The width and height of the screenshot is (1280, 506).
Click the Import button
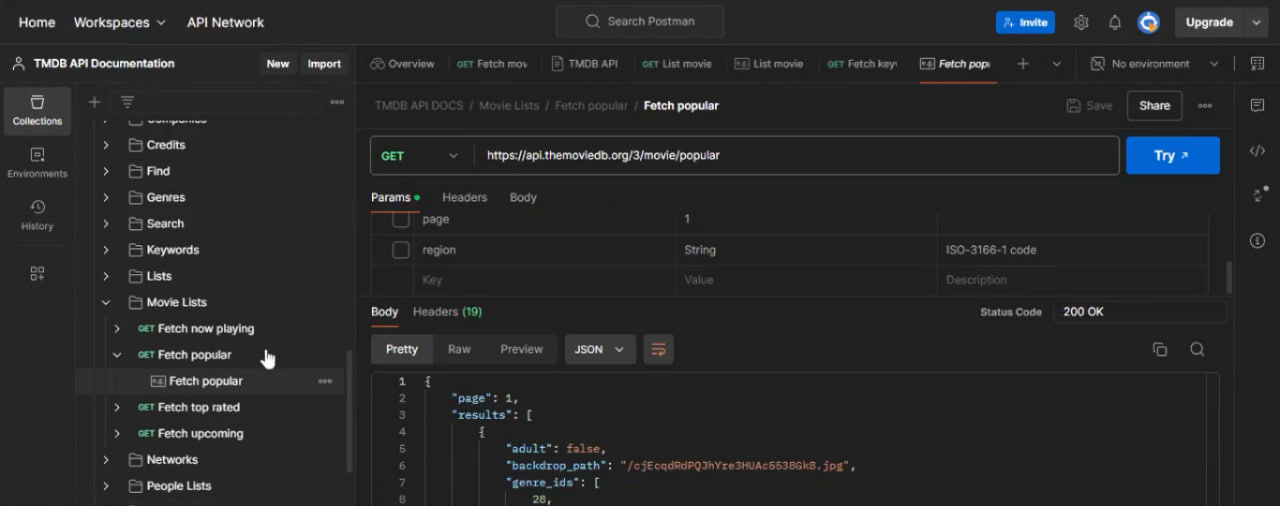tap(324, 63)
